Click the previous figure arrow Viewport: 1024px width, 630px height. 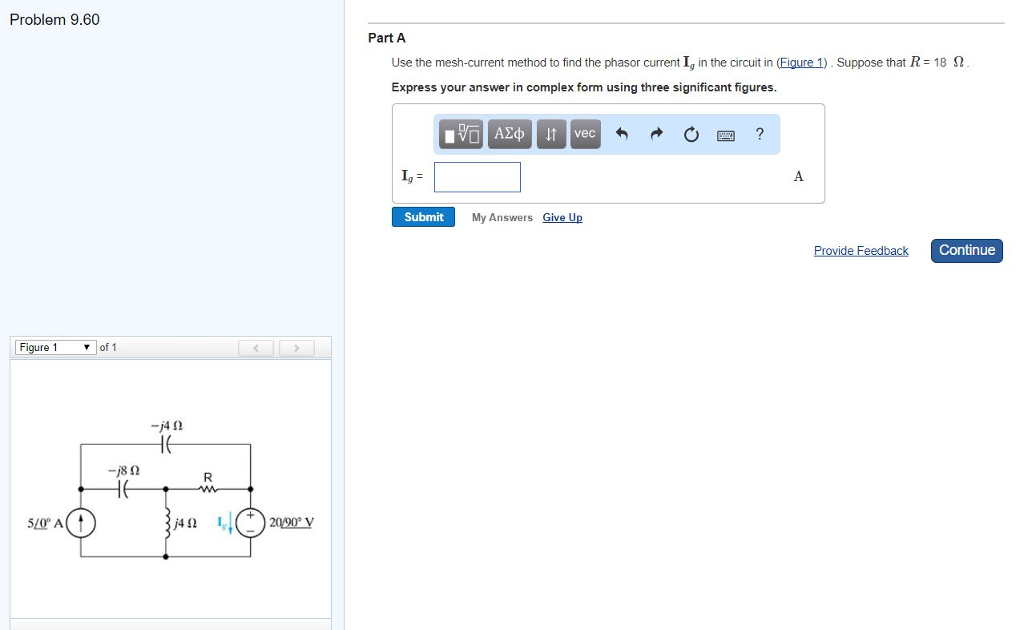tap(256, 347)
